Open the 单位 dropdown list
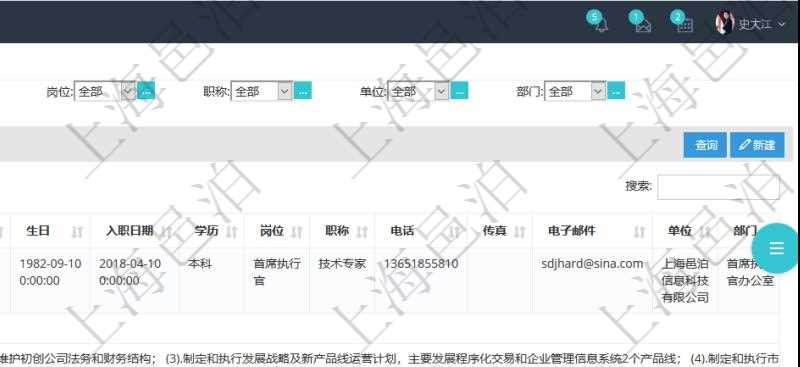Viewport: 800px width, 367px height. click(418, 91)
